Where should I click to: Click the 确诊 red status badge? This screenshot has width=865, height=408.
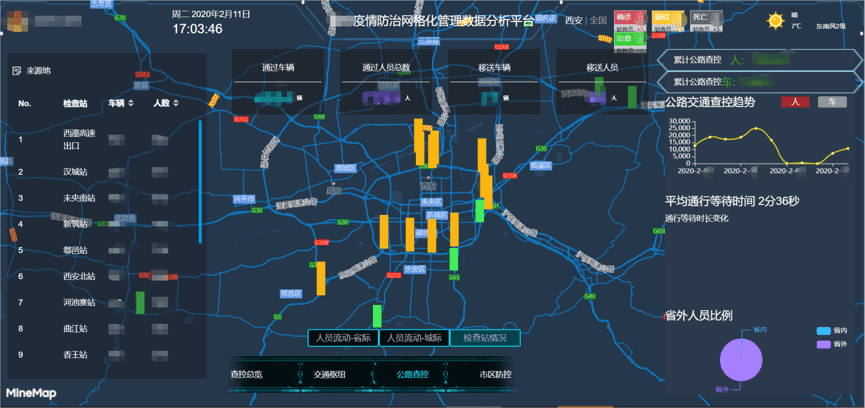tap(625, 17)
